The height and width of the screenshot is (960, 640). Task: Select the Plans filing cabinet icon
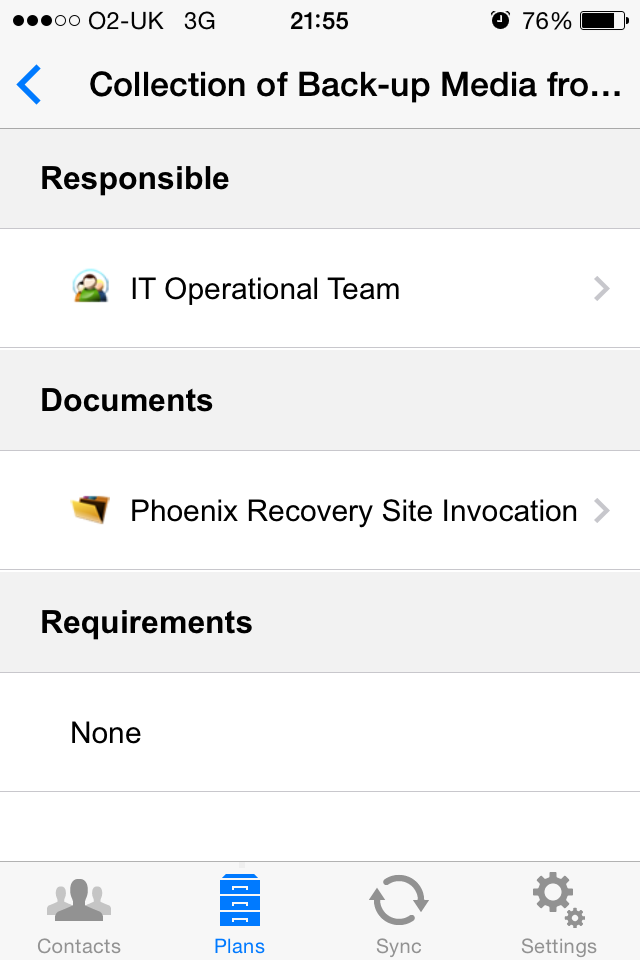pyautogui.click(x=239, y=899)
